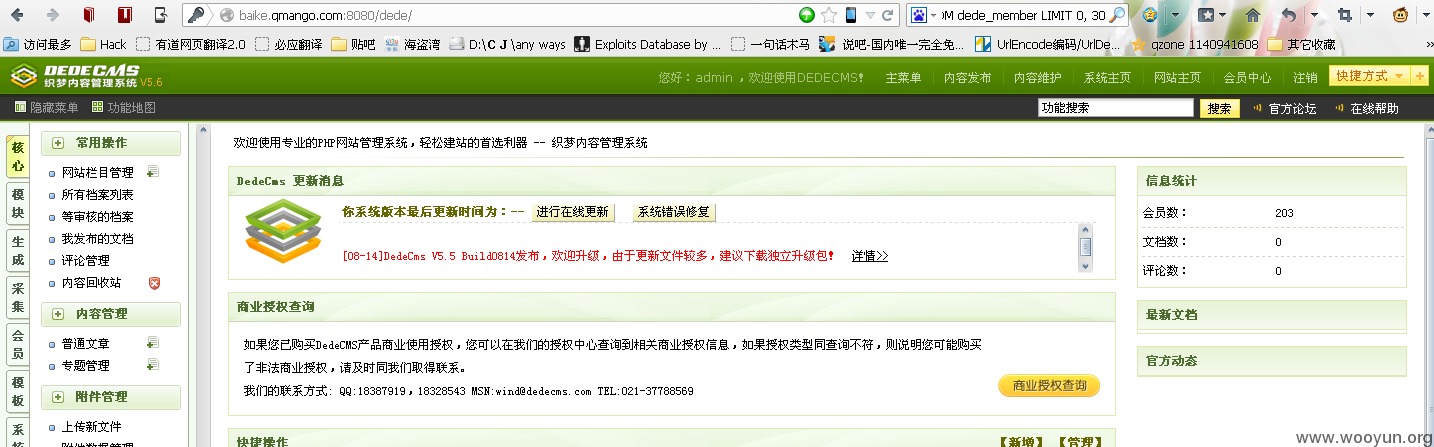
Task: Click 注销 to log out
Action: pos(1305,78)
